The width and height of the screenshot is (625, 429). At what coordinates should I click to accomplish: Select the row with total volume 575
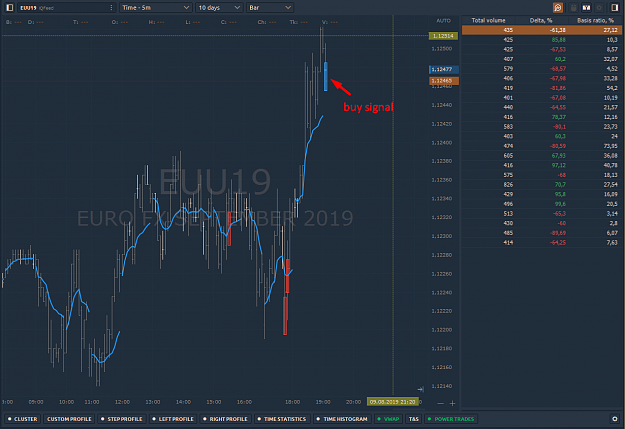pyautogui.click(x=542, y=175)
